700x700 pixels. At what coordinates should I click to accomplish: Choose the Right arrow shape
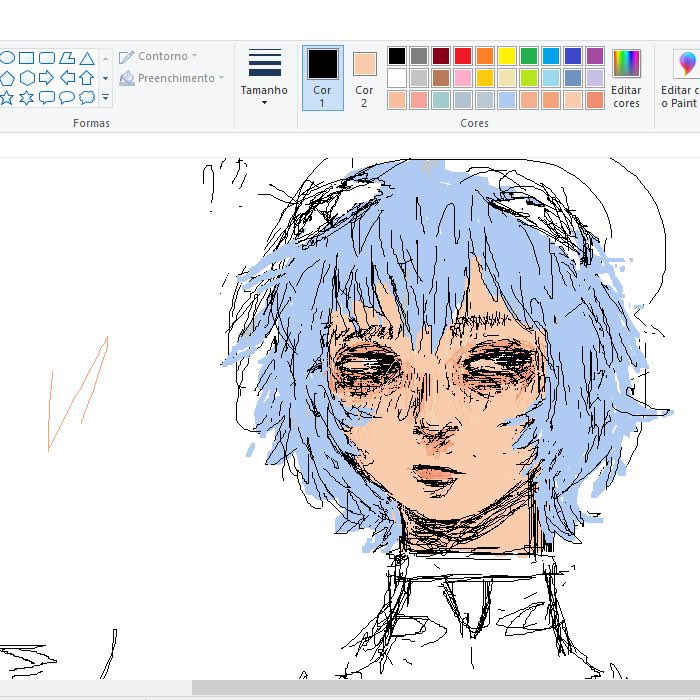click(x=46, y=78)
